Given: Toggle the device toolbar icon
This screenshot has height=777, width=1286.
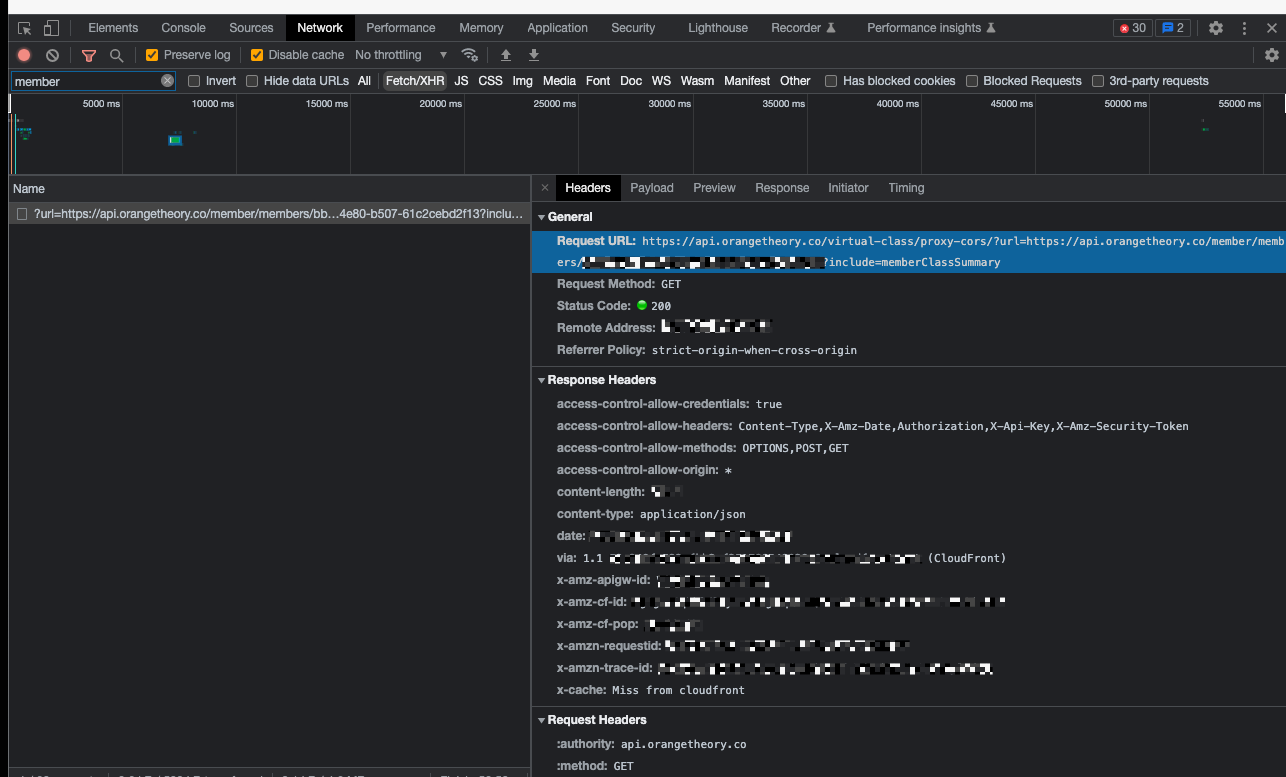Looking at the screenshot, I should pos(51,28).
